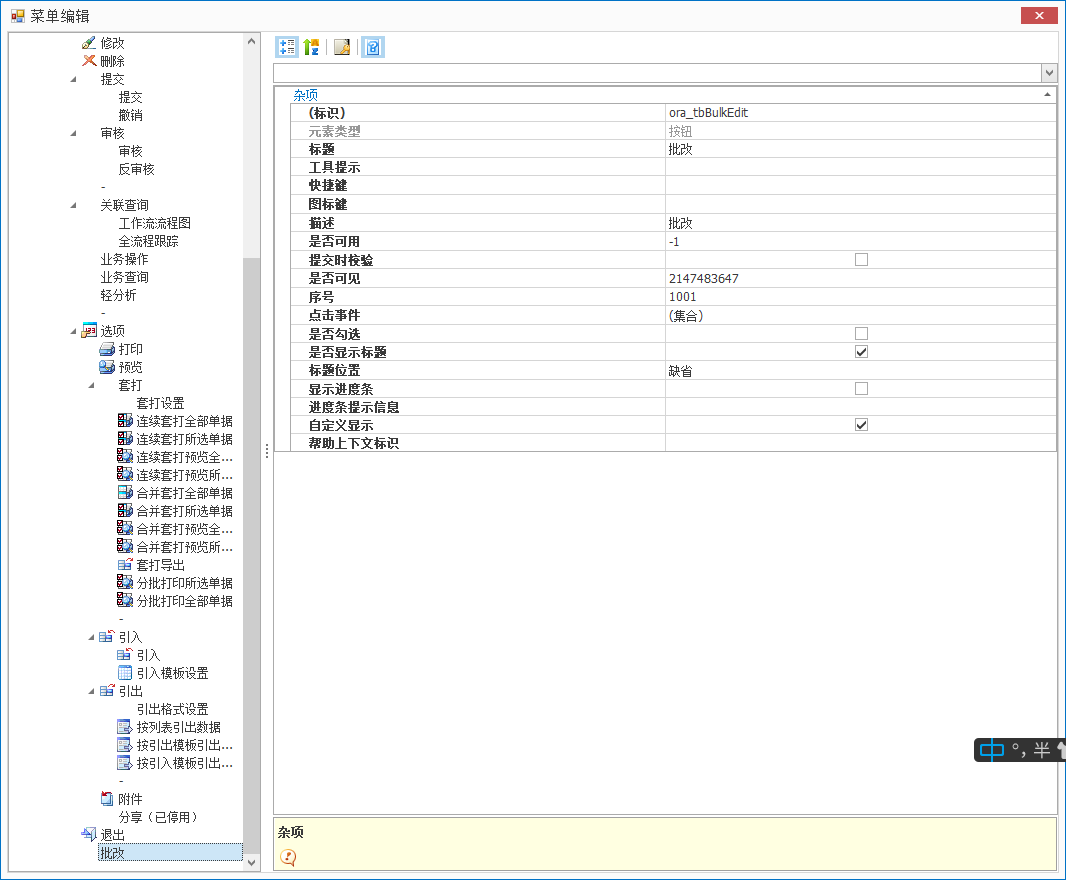
Task: Click the 标题位置 value field showing 缺省
Action: (860, 371)
